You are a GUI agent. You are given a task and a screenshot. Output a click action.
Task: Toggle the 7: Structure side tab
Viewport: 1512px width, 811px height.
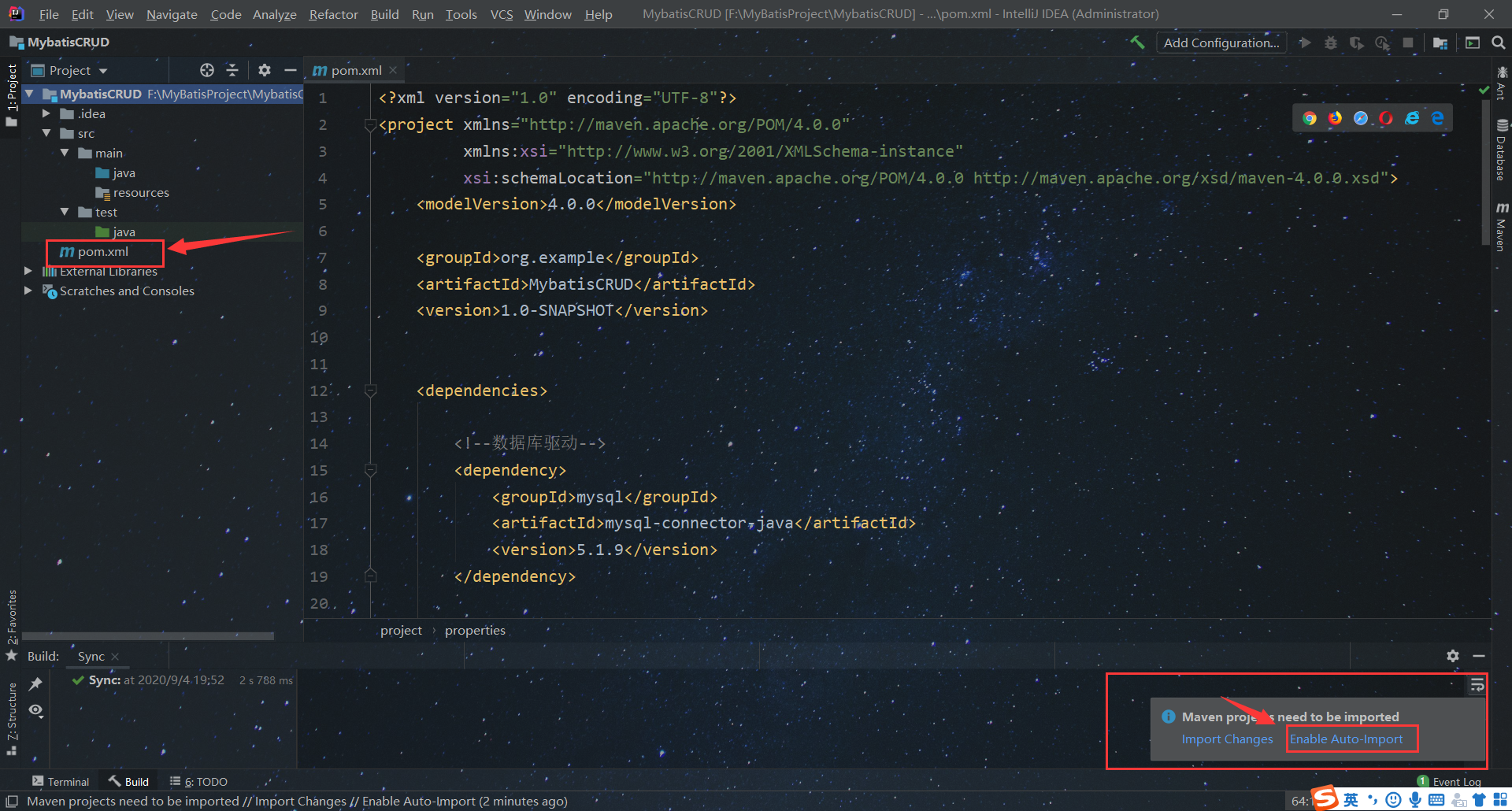[11, 718]
